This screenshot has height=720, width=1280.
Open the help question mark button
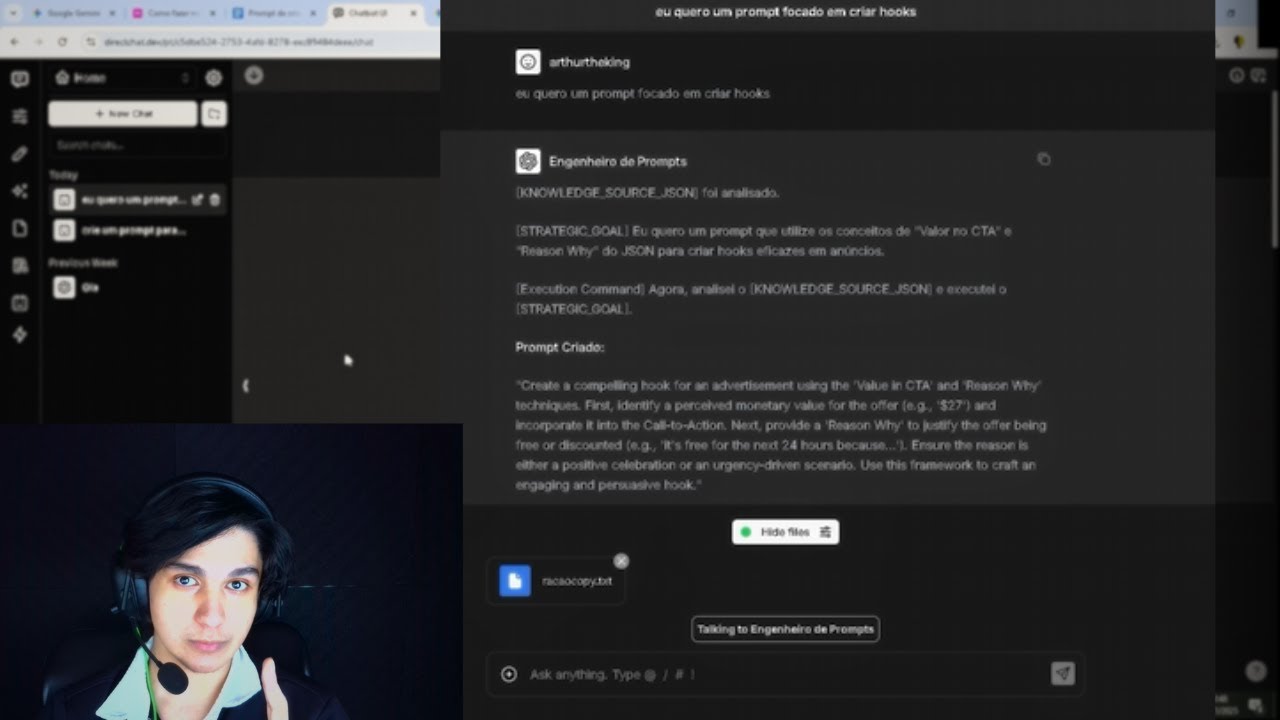point(1256,672)
